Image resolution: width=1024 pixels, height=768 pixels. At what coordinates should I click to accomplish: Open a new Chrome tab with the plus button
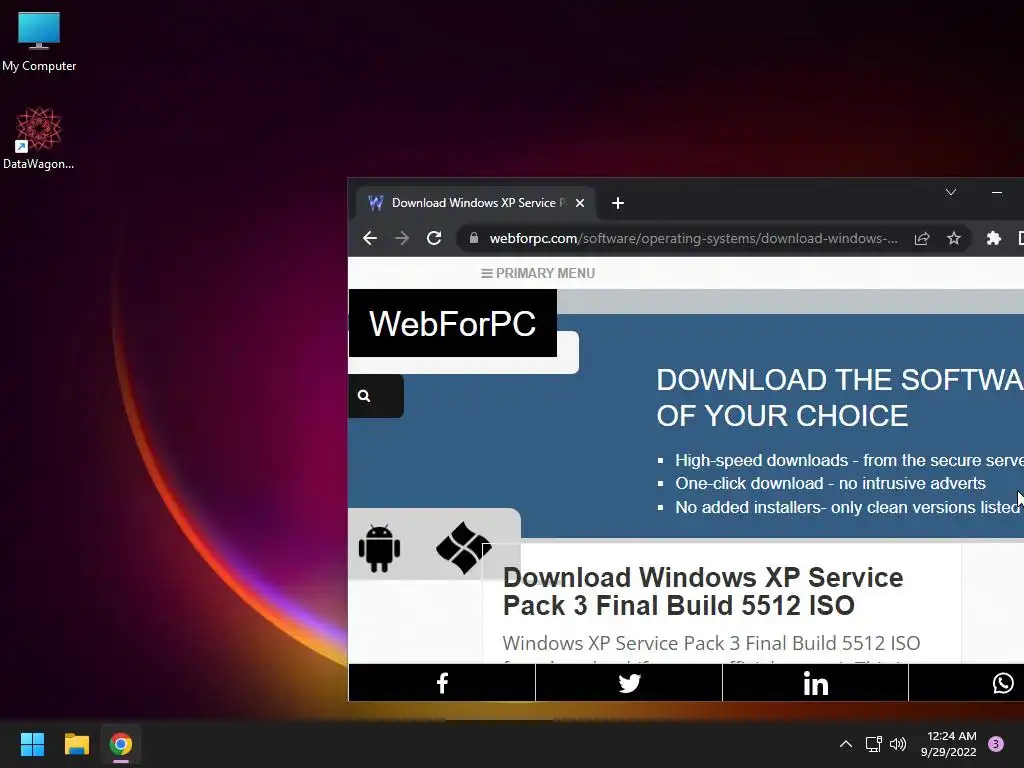[x=618, y=203]
